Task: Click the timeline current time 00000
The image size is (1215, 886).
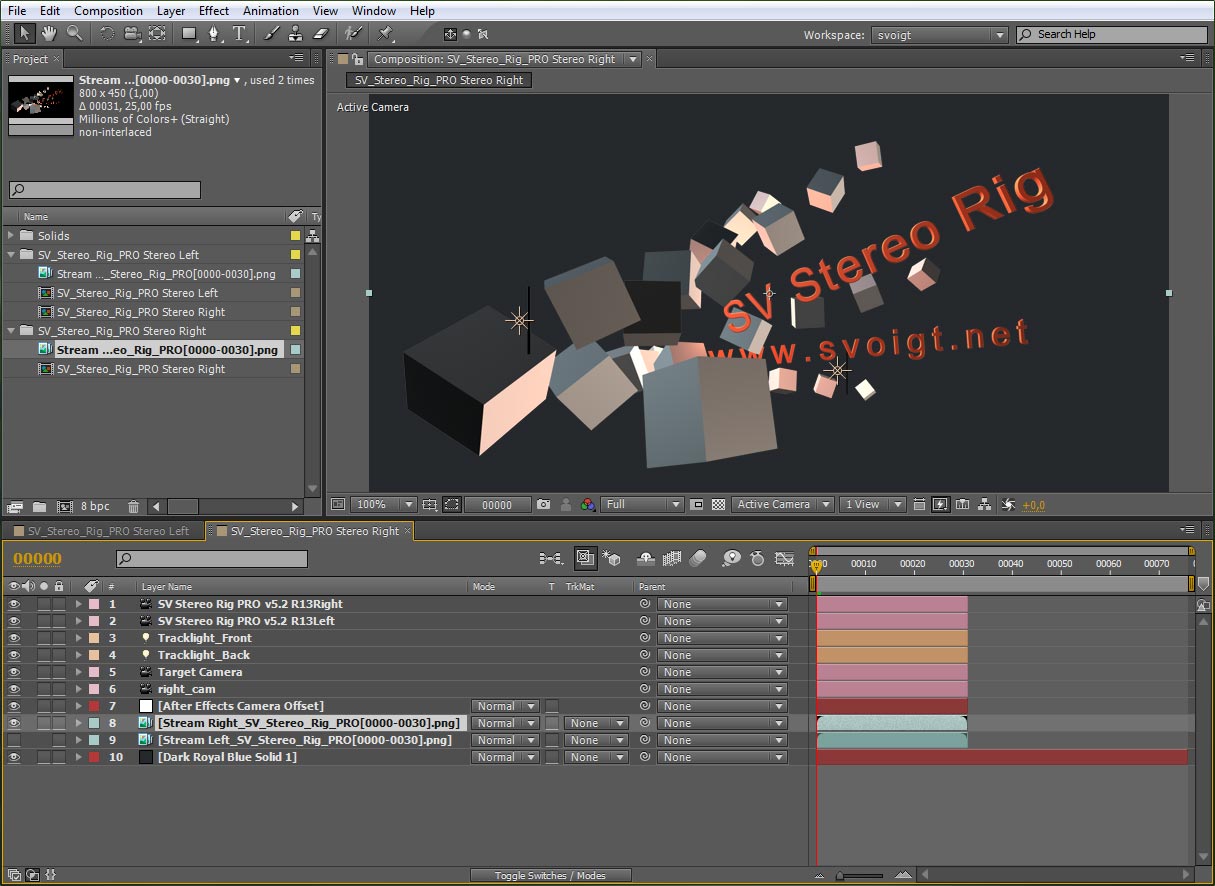Action: point(38,559)
